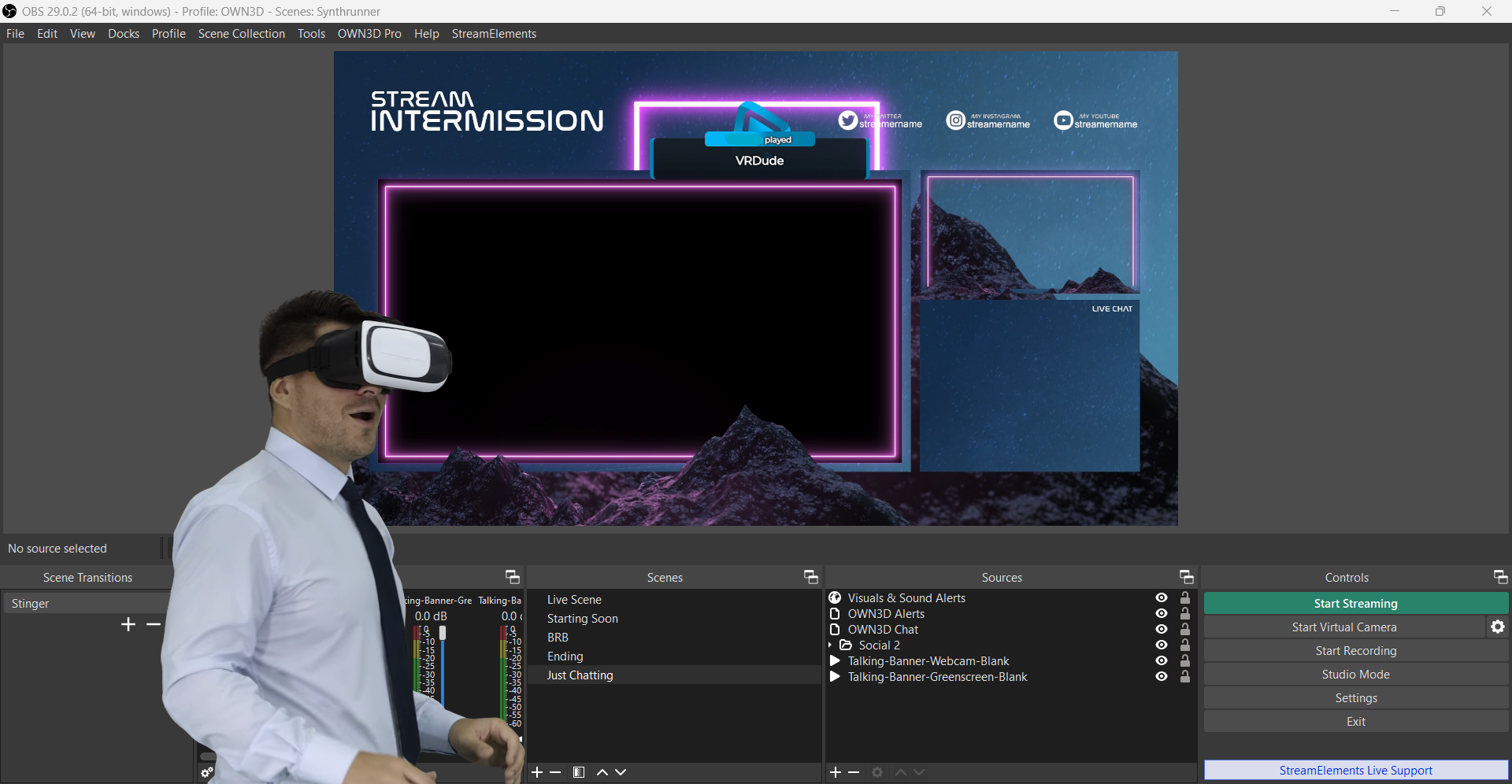The width and height of the screenshot is (1512, 784).
Task: Open the Stinger transition dropdown
Action: pos(85,604)
